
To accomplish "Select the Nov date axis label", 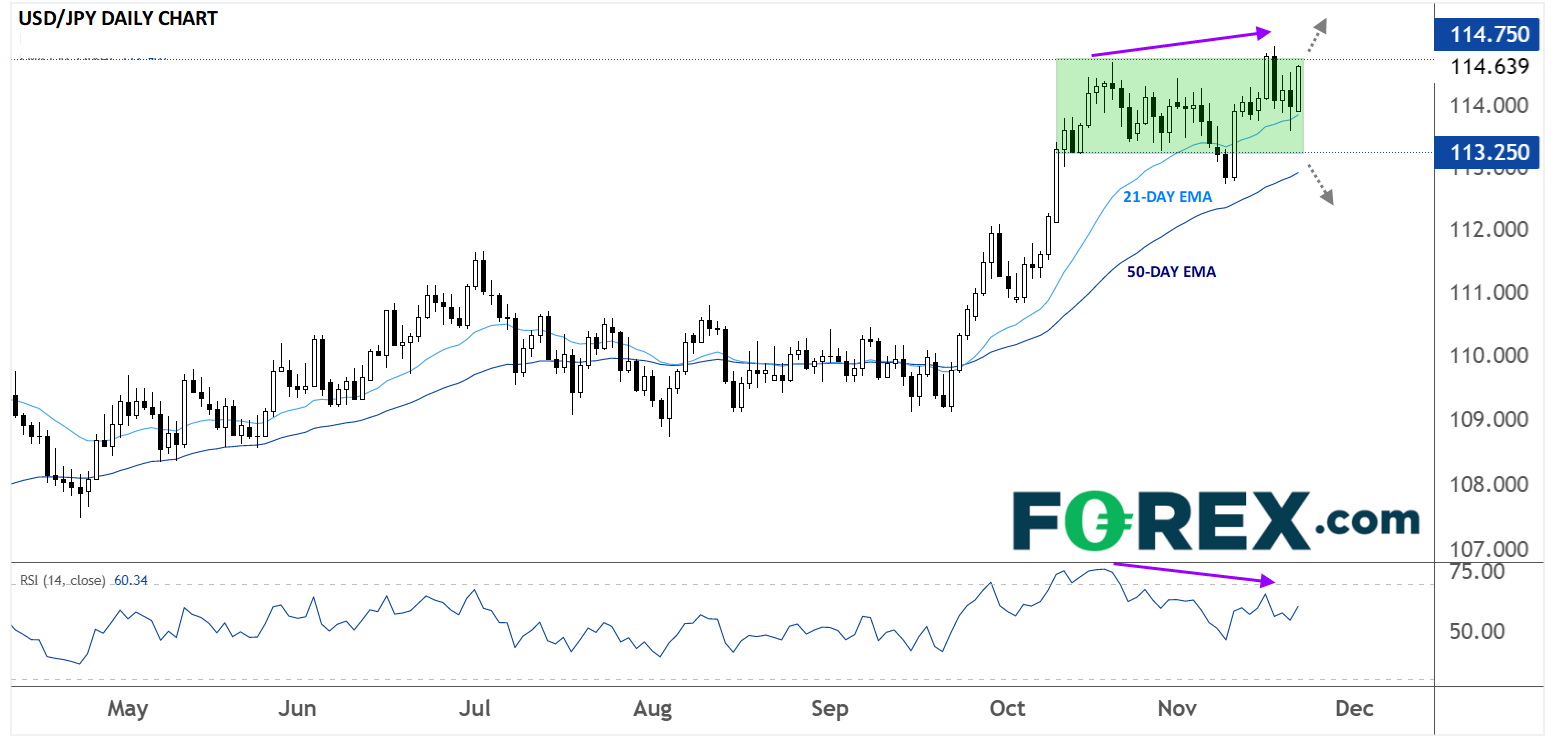I will click(1176, 709).
